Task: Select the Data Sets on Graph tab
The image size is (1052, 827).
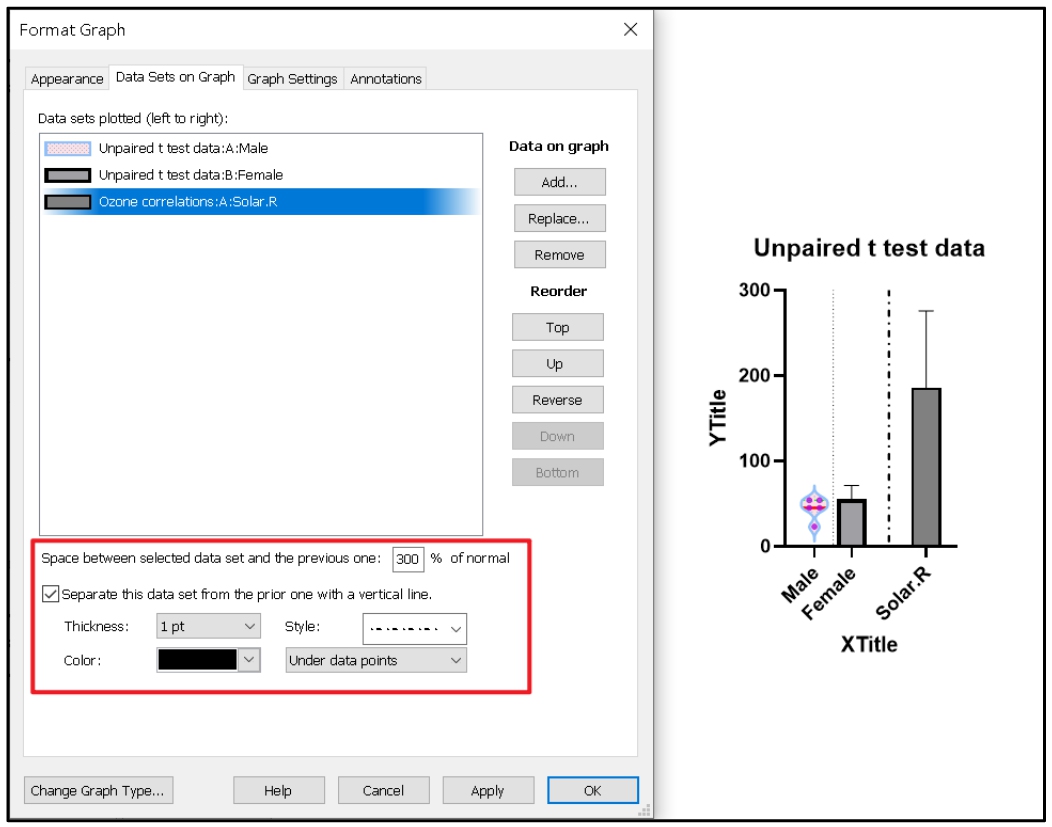Action: (x=175, y=77)
